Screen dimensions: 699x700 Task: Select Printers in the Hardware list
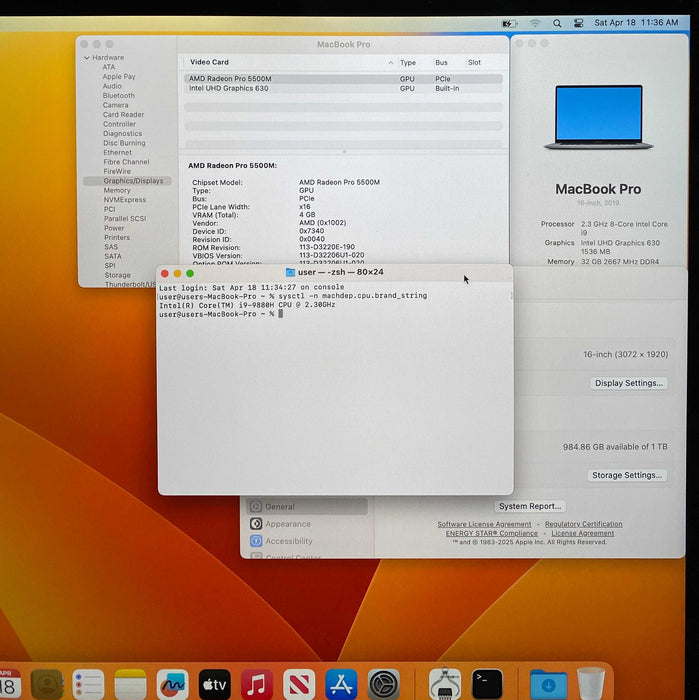117,238
